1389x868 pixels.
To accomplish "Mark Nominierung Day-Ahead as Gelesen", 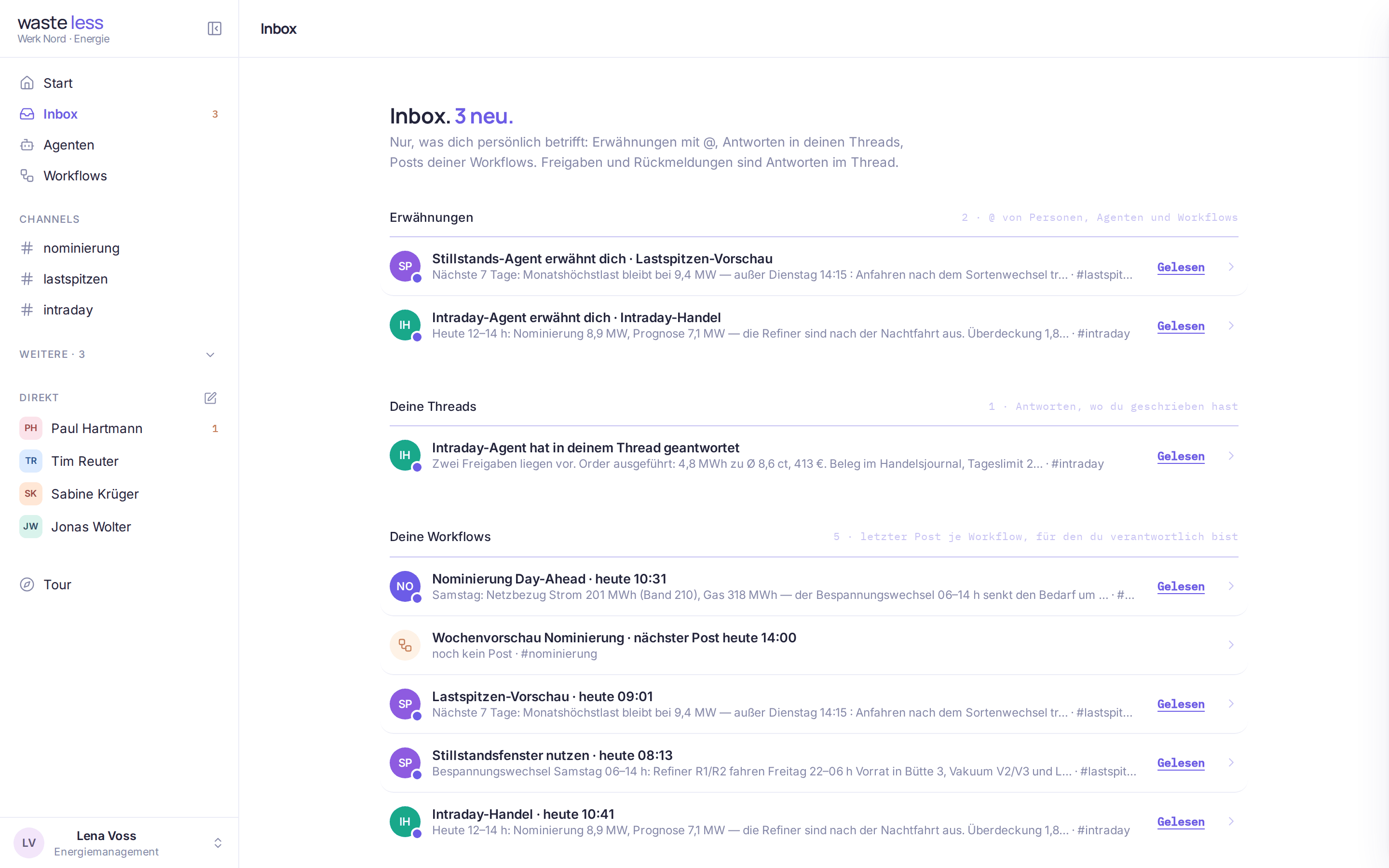I will tap(1181, 587).
